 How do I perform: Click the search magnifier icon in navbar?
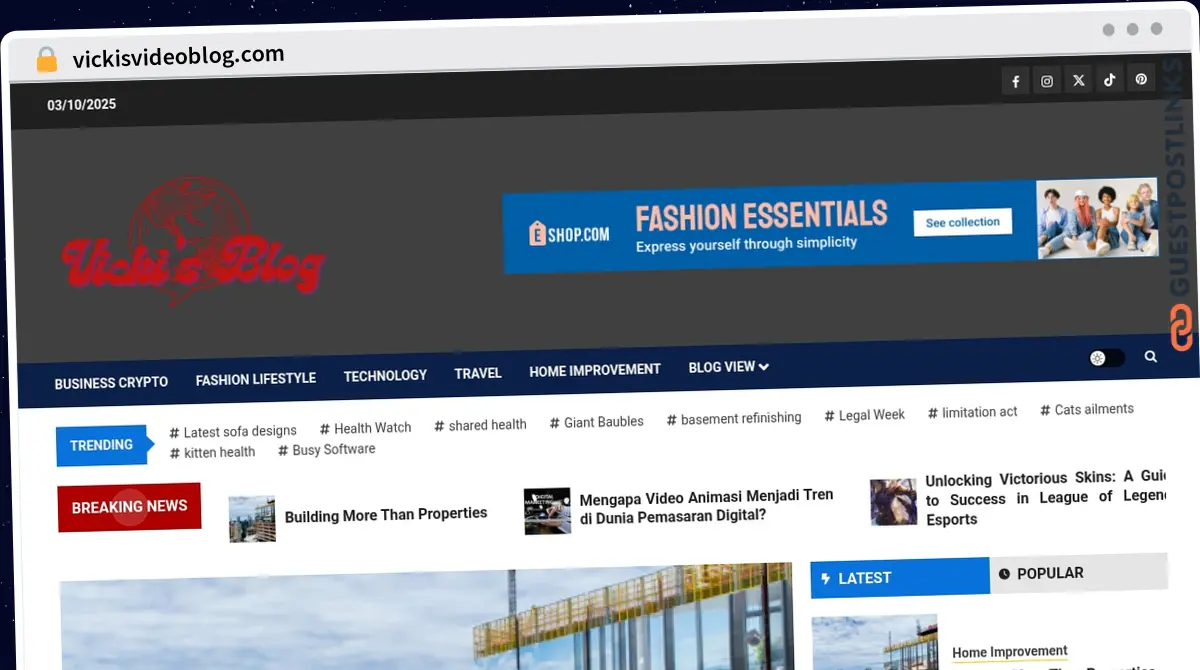click(1151, 356)
